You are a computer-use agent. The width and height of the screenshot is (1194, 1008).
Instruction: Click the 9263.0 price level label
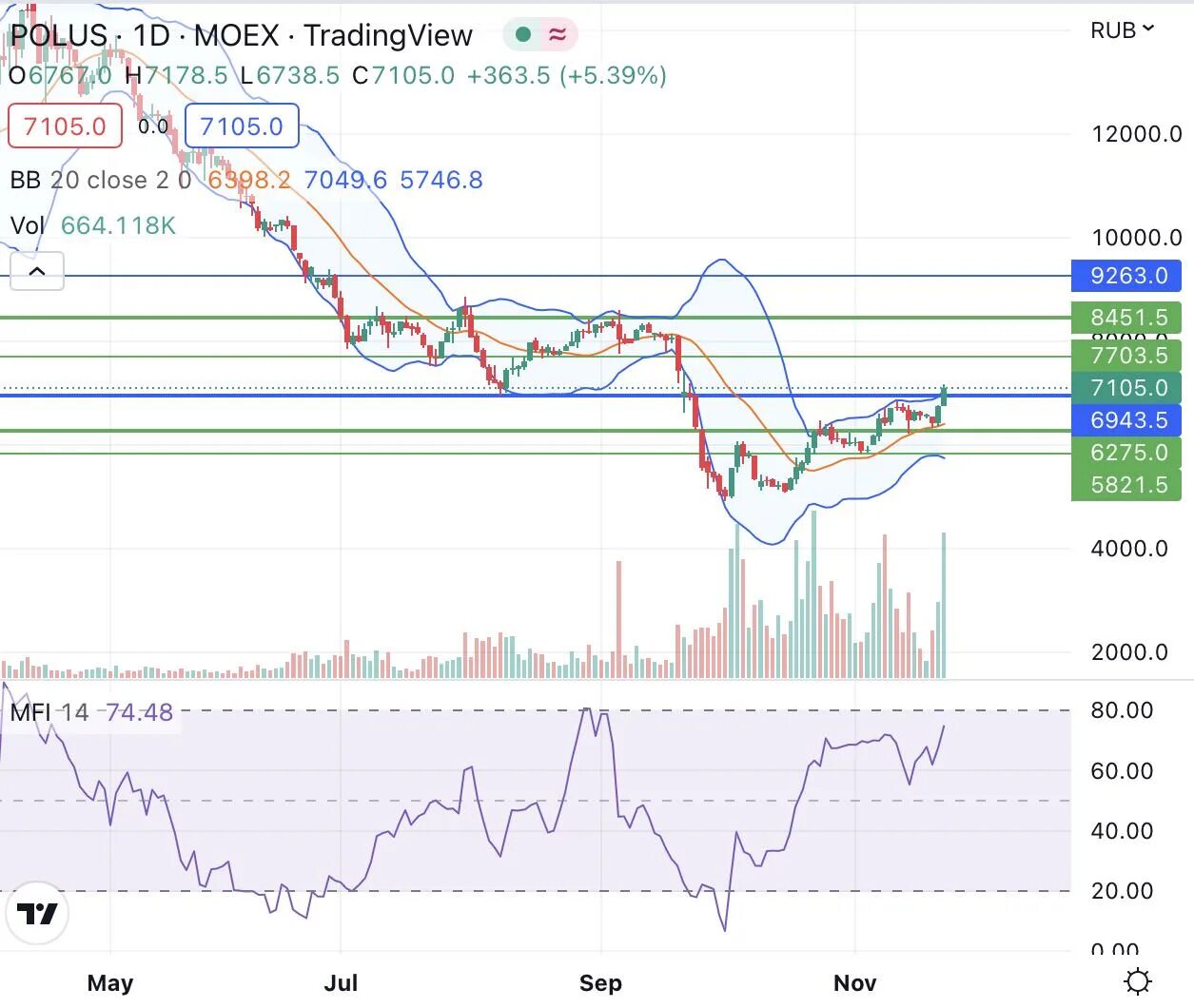[1126, 276]
